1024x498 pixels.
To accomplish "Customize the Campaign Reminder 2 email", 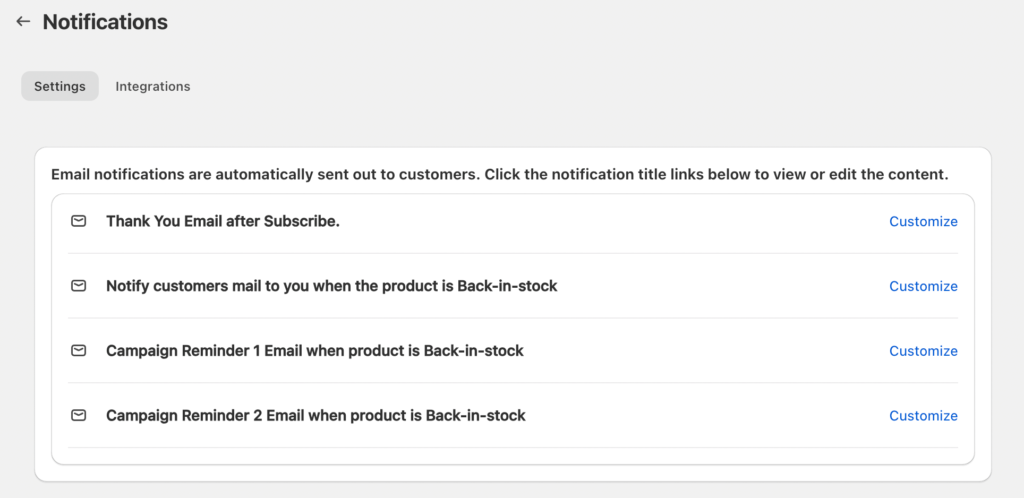I will [923, 415].
